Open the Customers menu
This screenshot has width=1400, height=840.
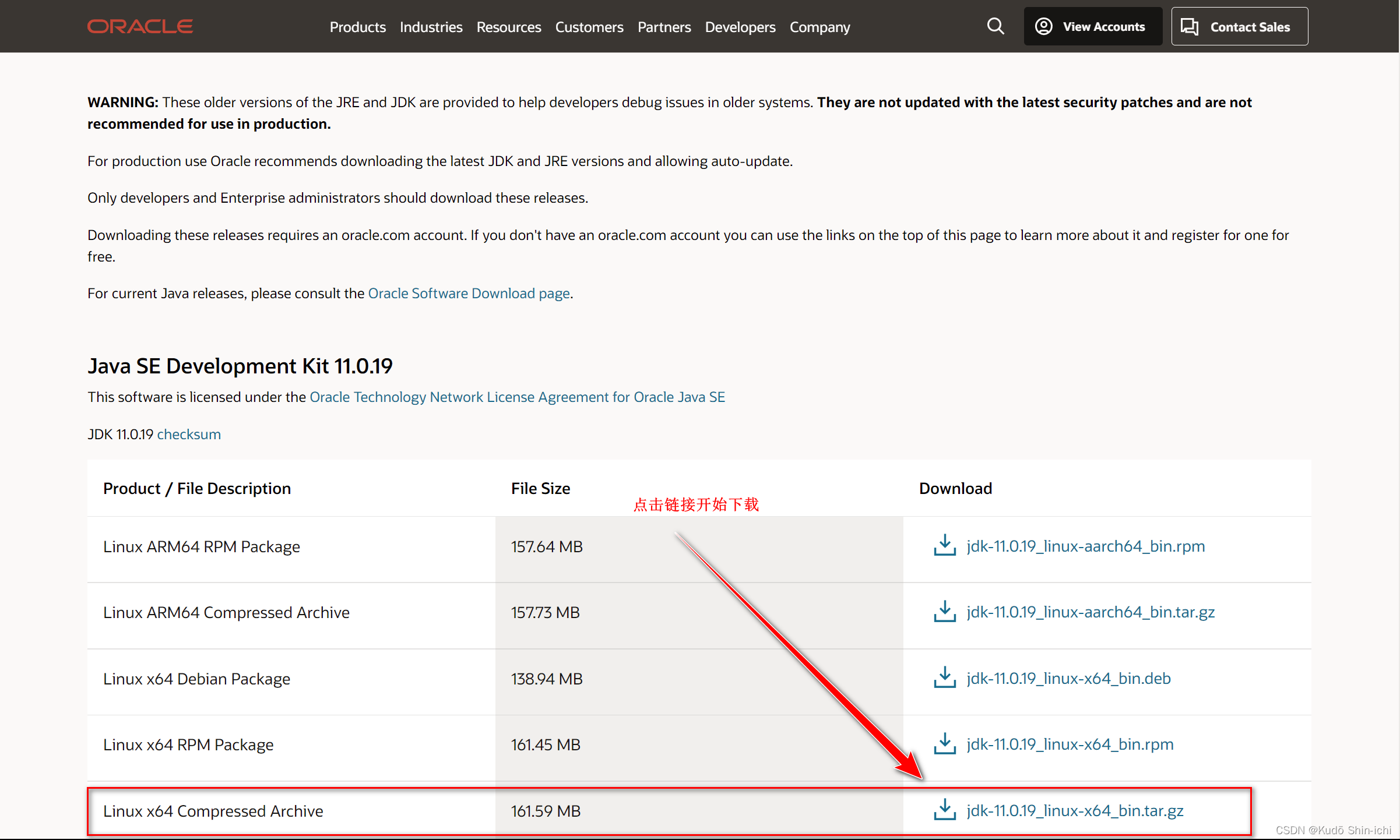[x=589, y=27]
